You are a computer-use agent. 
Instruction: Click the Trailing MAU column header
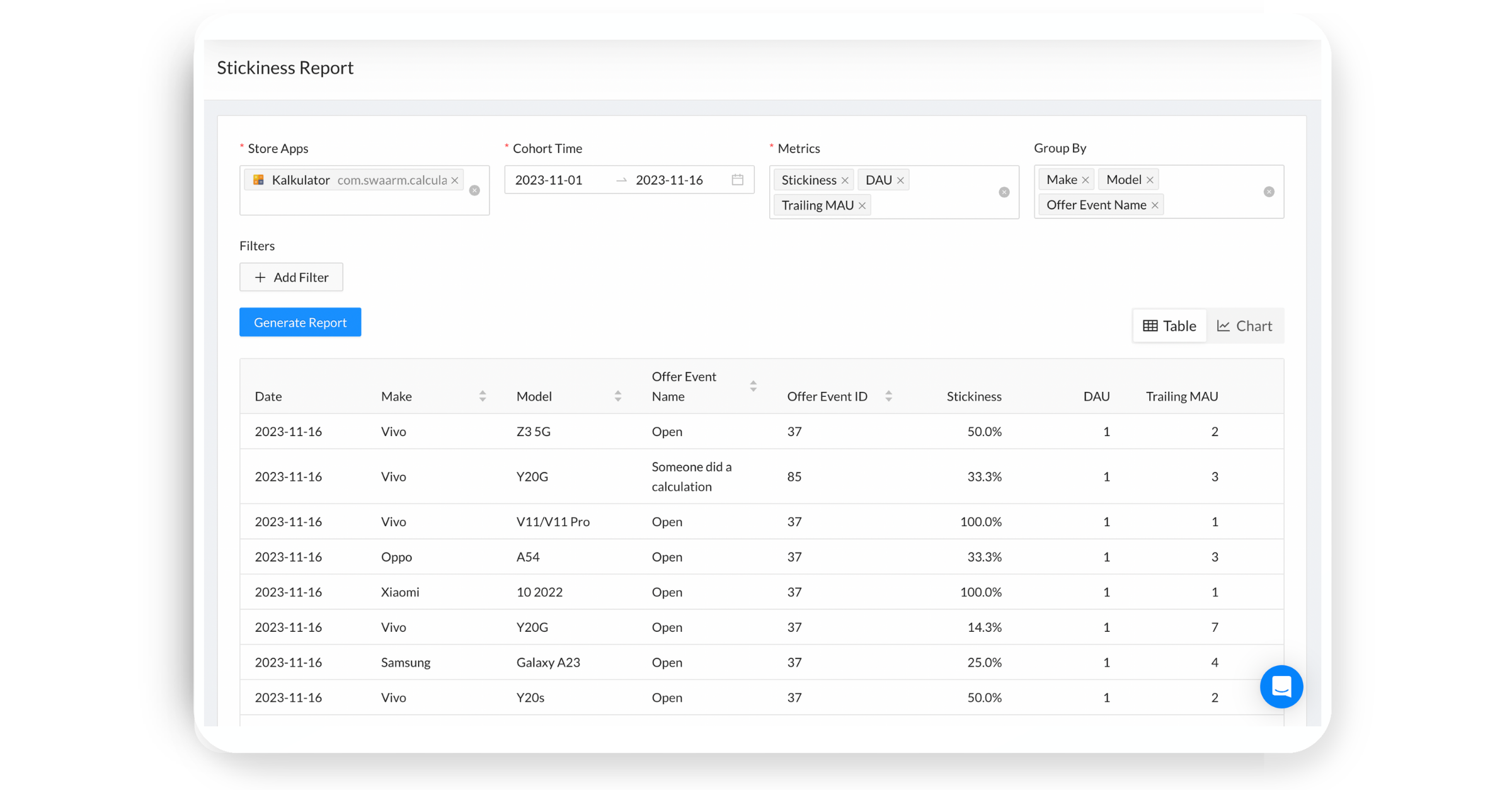coord(1182,396)
